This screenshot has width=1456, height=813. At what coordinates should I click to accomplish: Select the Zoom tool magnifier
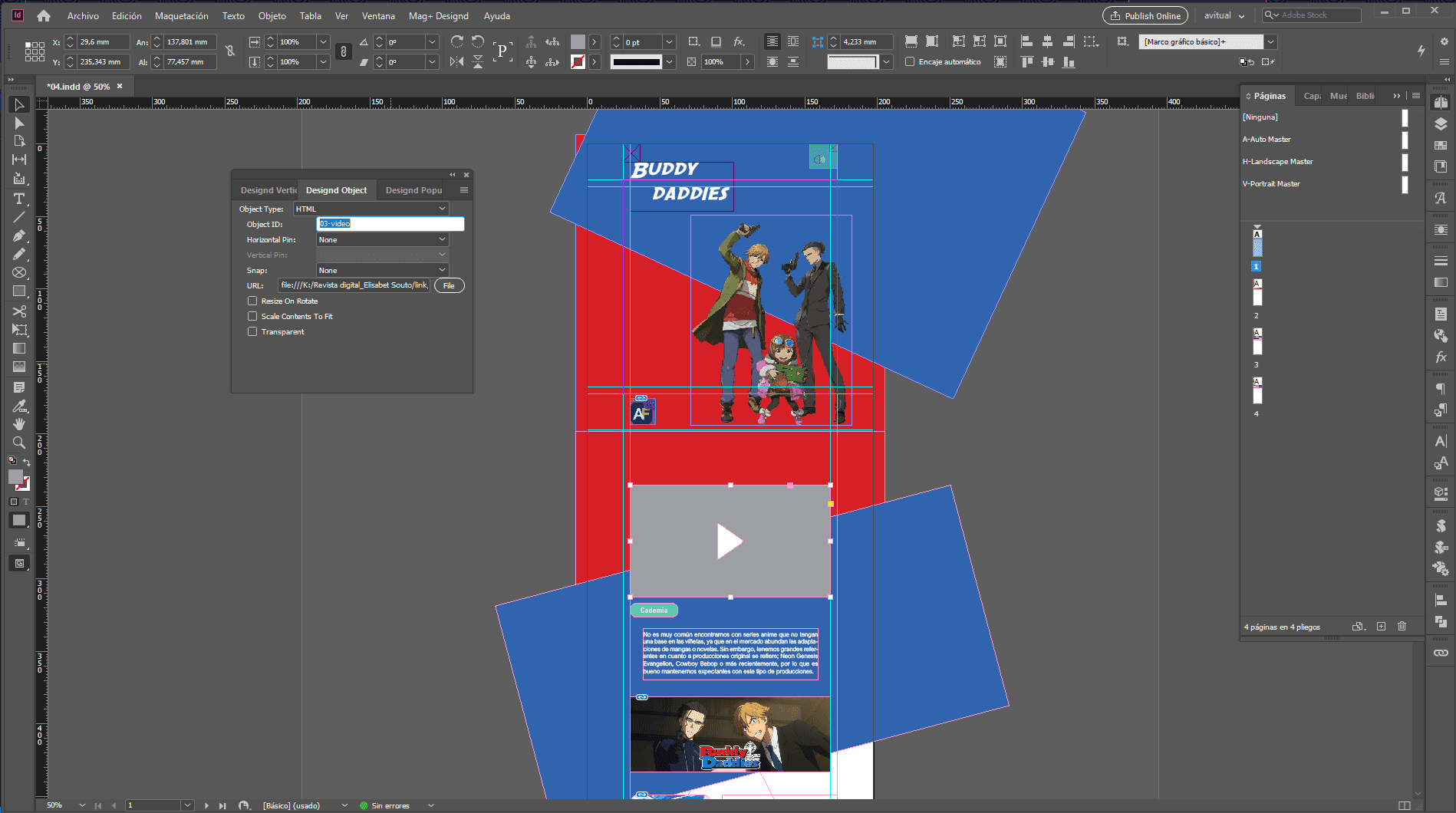(19, 443)
